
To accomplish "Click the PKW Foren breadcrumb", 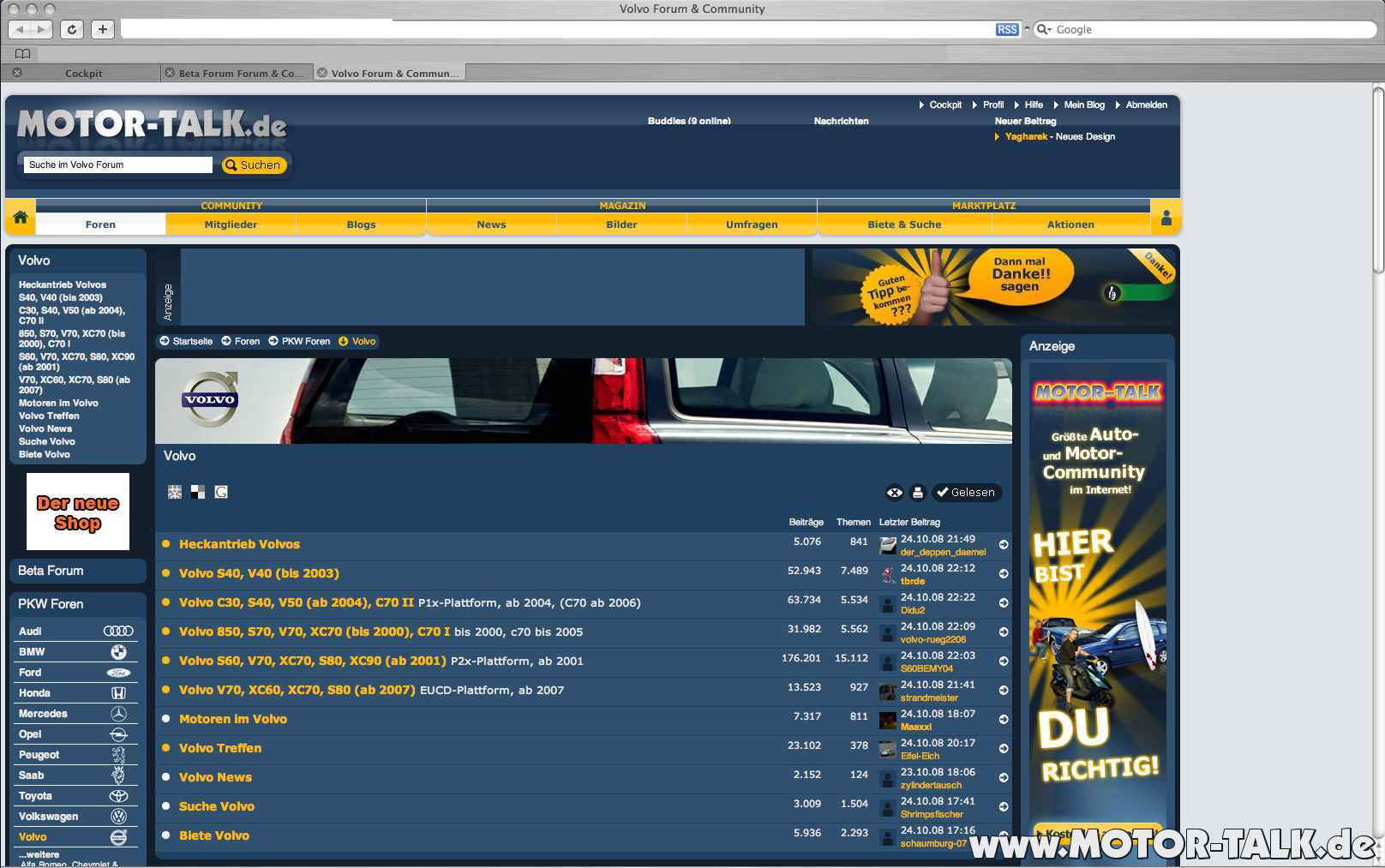I will (306, 341).
